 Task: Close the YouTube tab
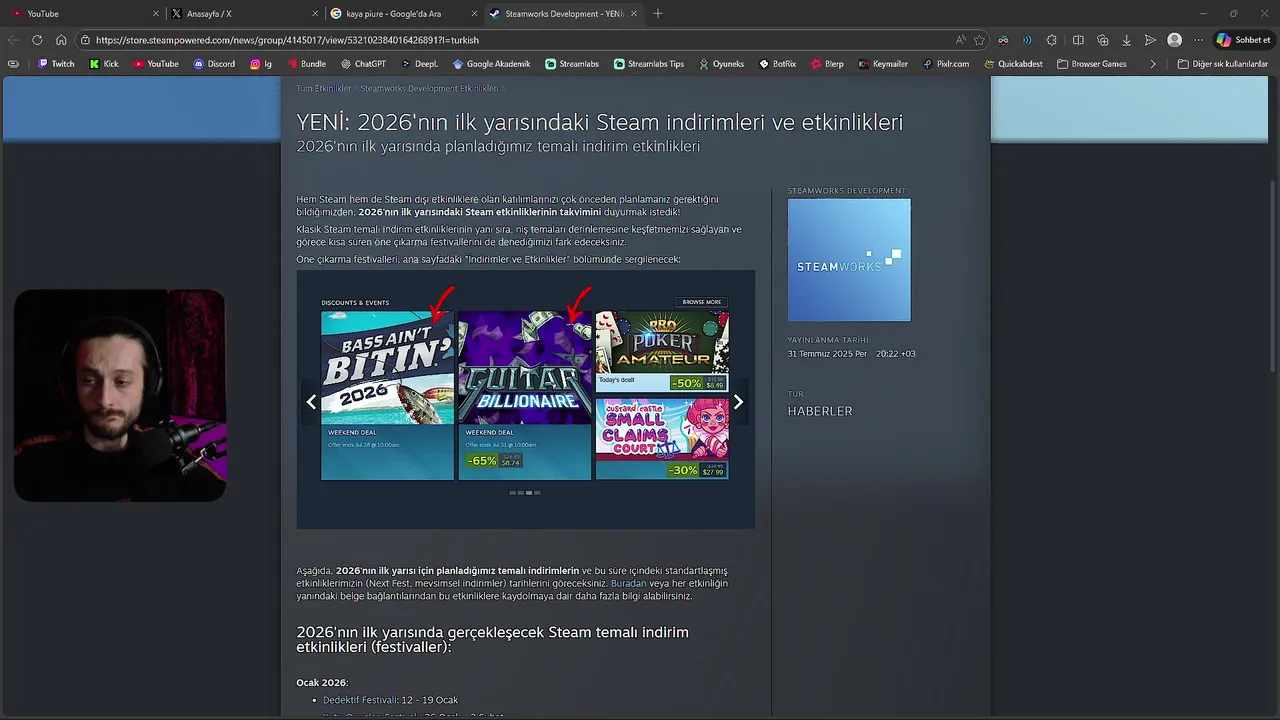(x=156, y=14)
